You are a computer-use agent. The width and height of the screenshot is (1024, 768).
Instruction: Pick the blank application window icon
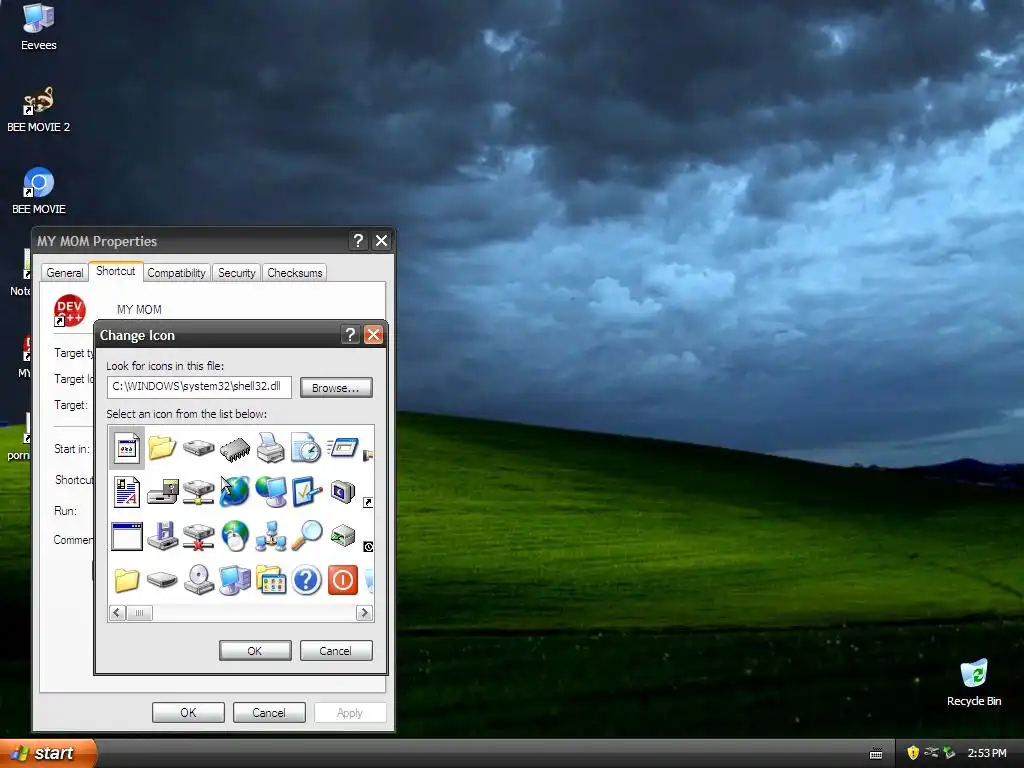pyautogui.click(x=127, y=536)
